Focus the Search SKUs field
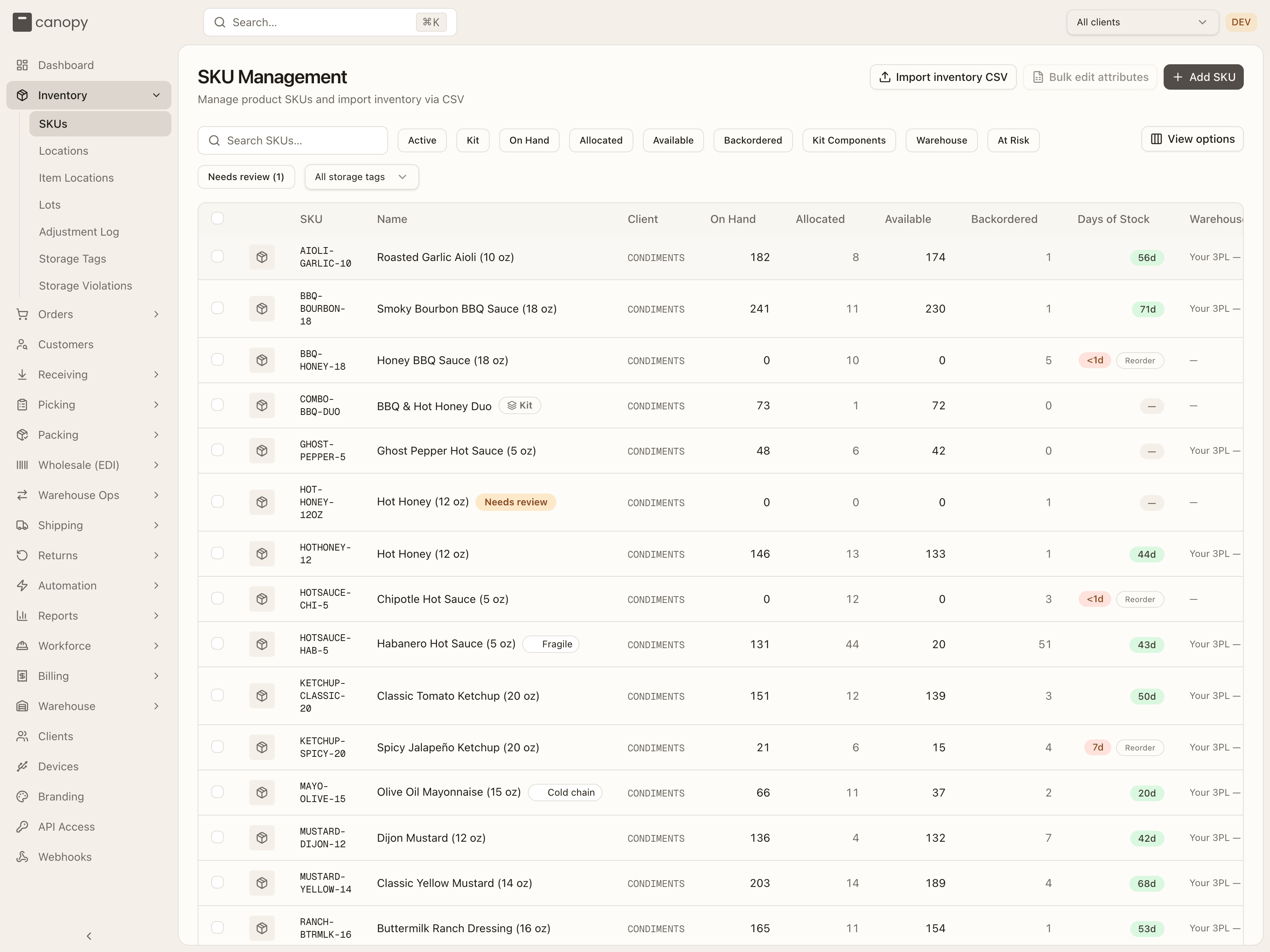The image size is (1270, 952). pos(293,140)
